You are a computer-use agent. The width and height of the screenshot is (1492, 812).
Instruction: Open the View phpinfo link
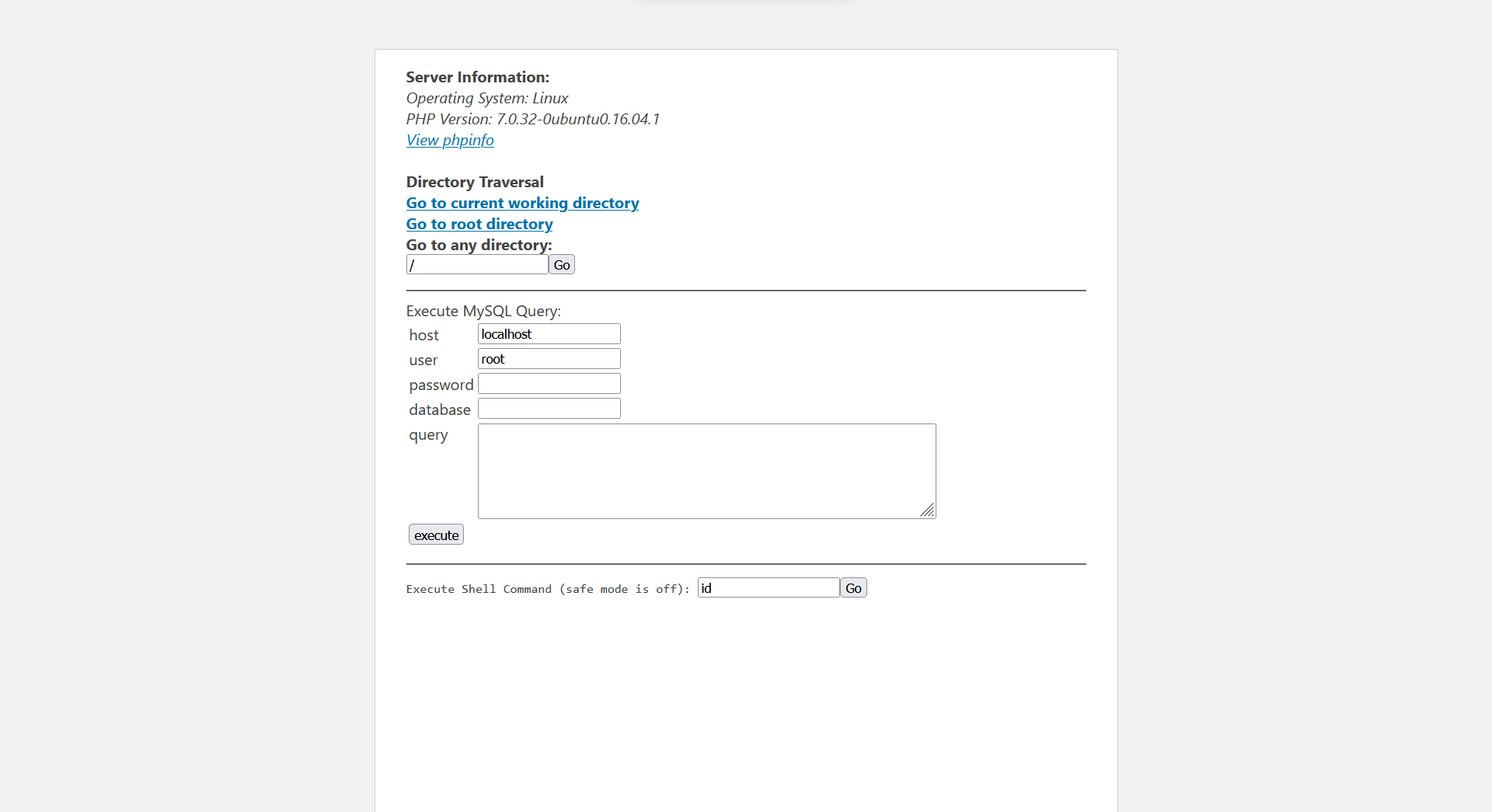tap(450, 140)
